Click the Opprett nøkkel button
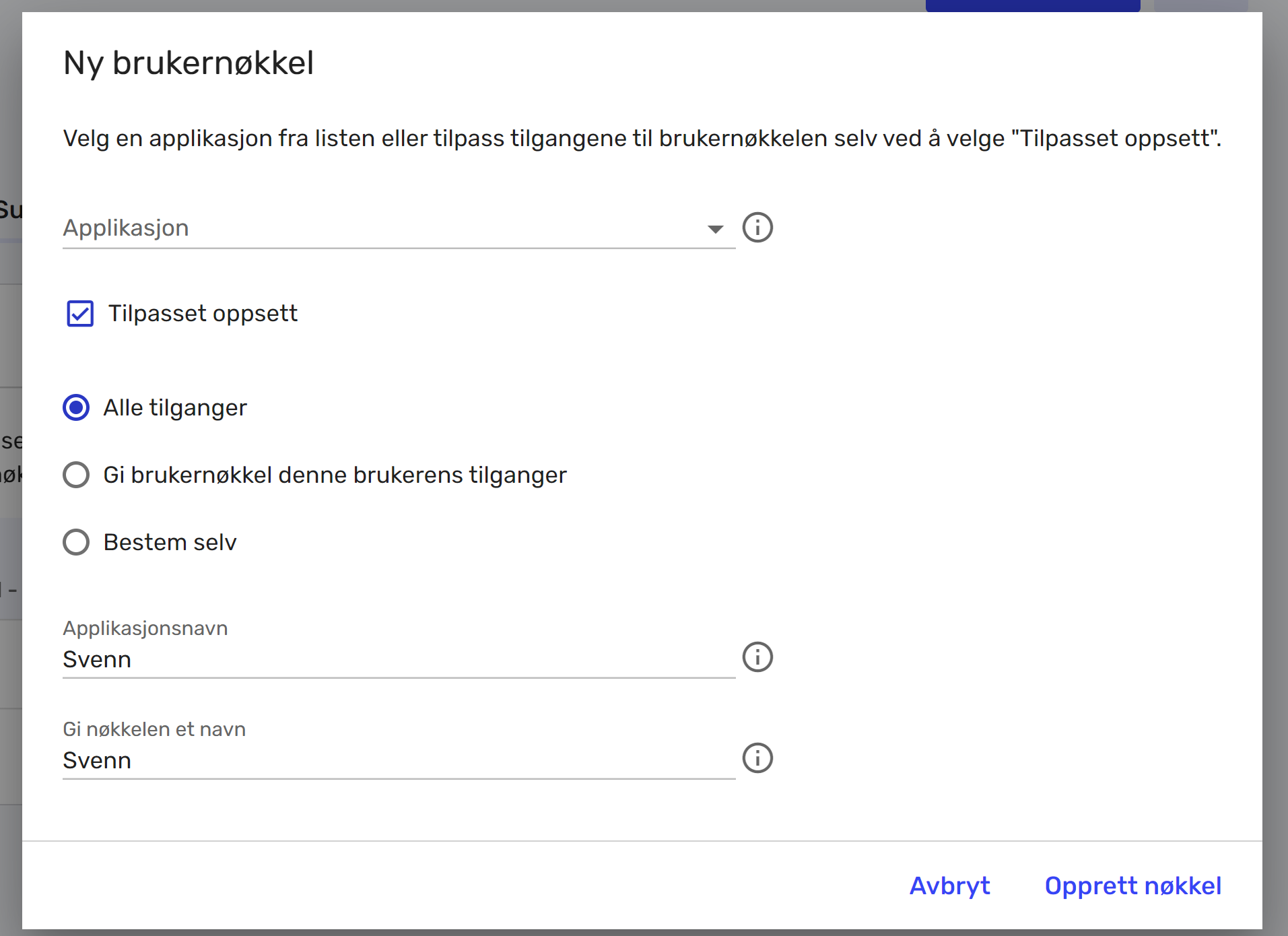Screen dimensions: 1288x936 click(1132, 886)
